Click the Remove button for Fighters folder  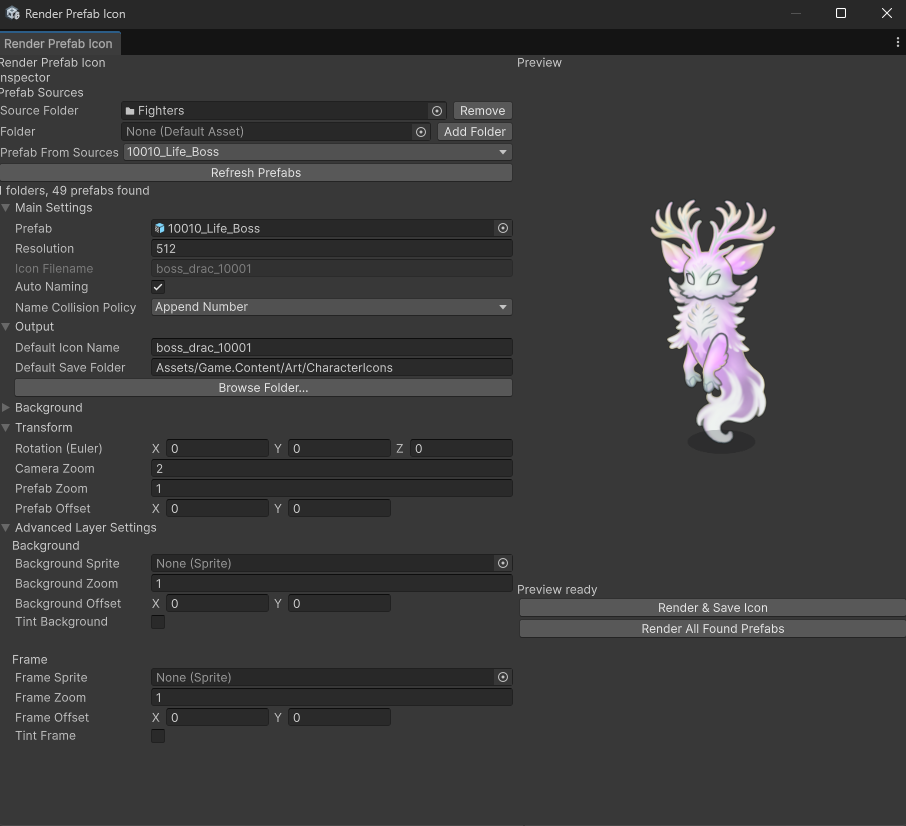(482, 111)
